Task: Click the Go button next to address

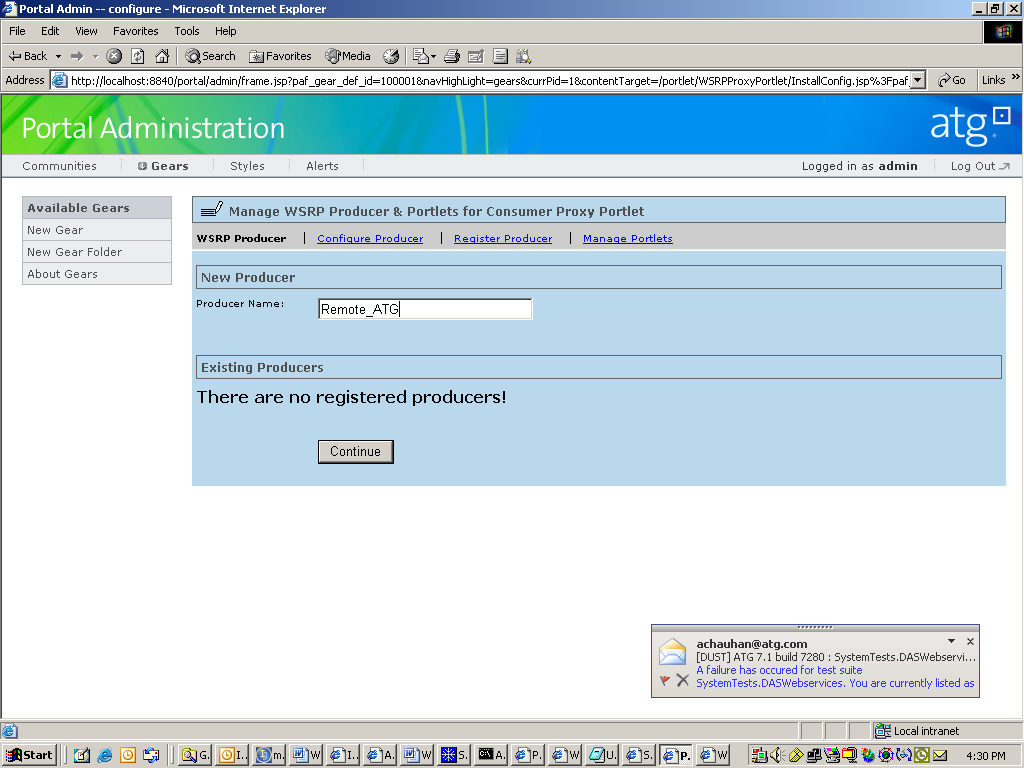Action: [x=952, y=80]
